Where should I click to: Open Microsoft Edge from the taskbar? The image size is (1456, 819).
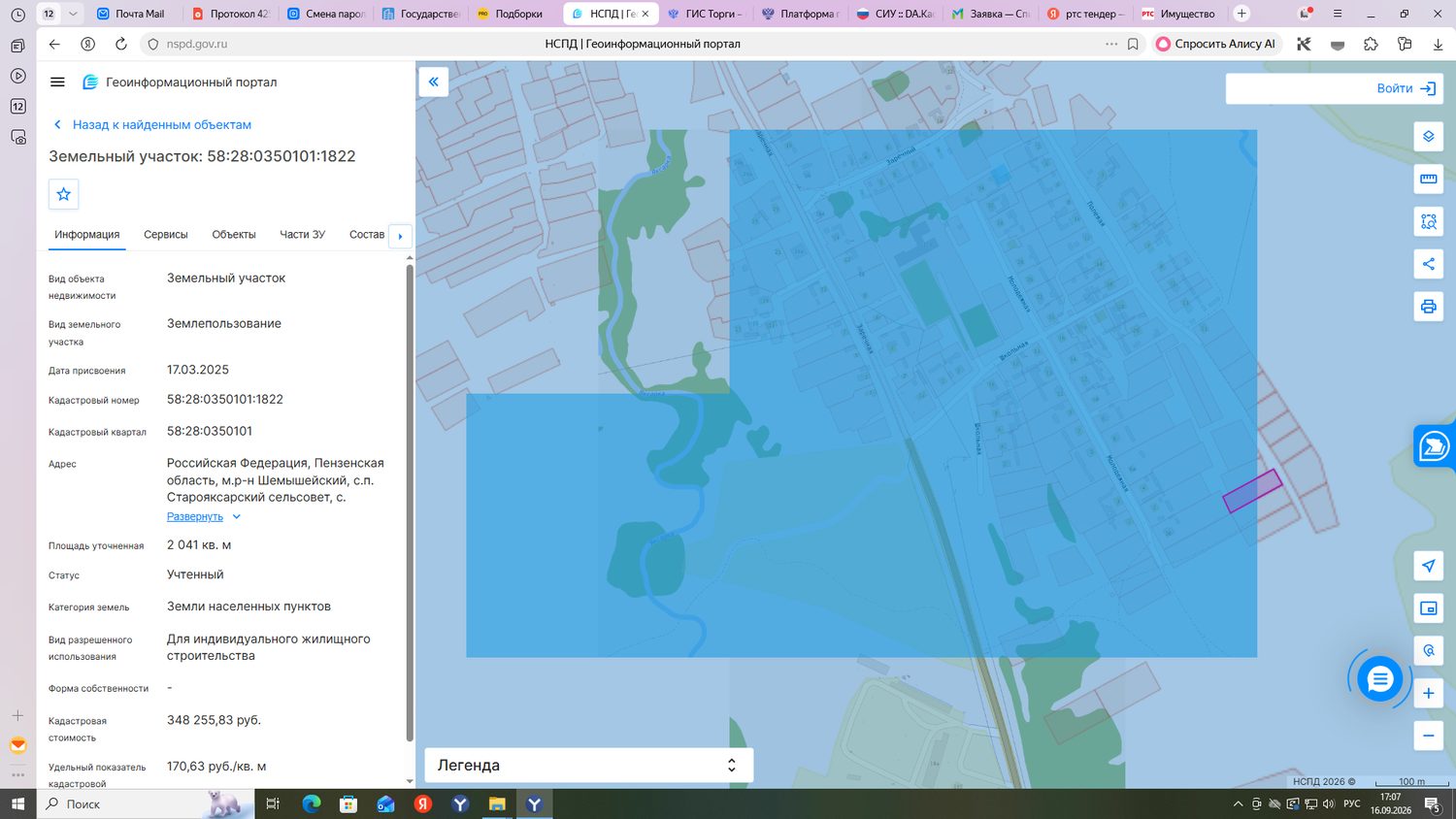[x=312, y=804]
